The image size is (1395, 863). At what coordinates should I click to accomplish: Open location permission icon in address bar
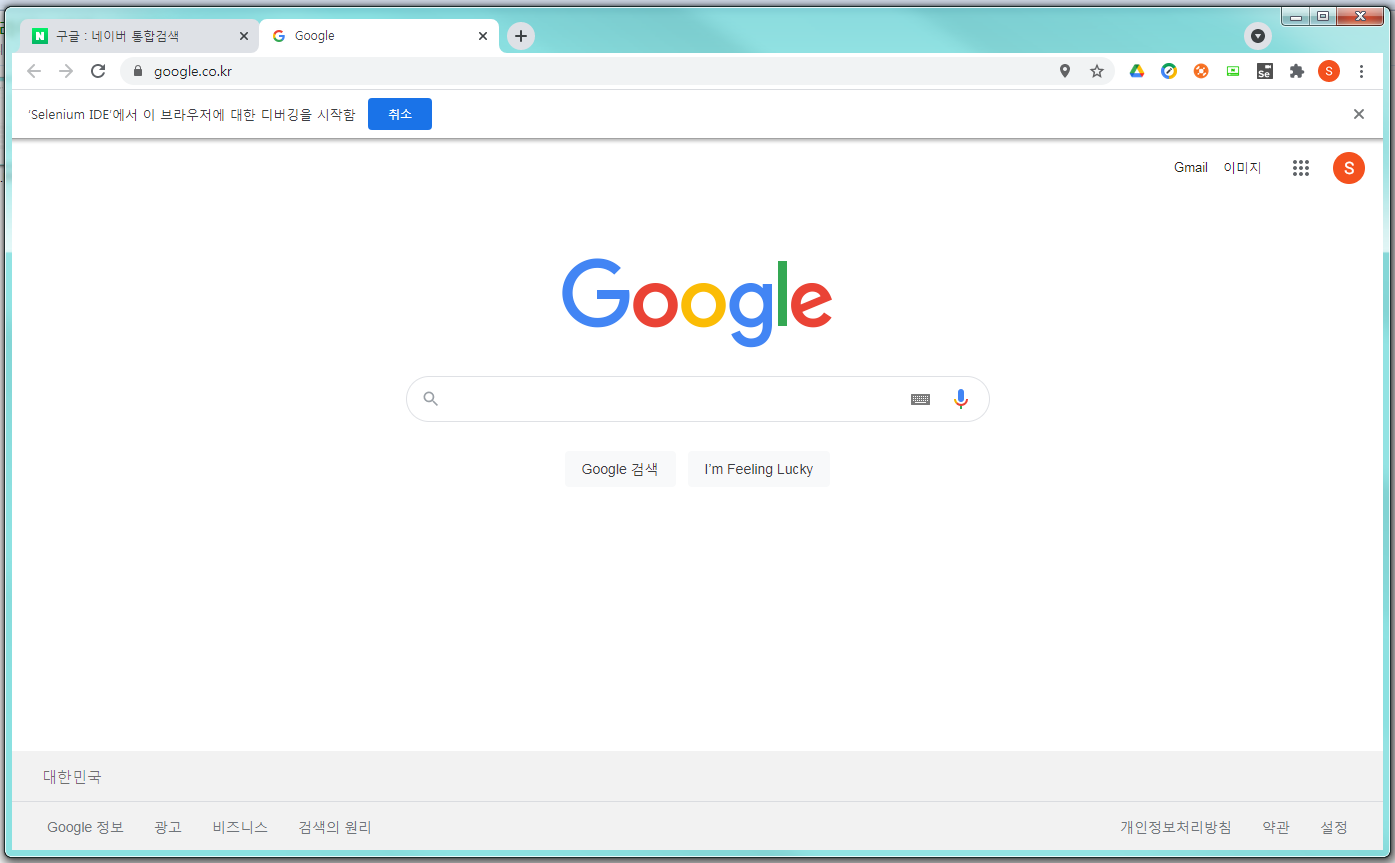coord(1065,71)
